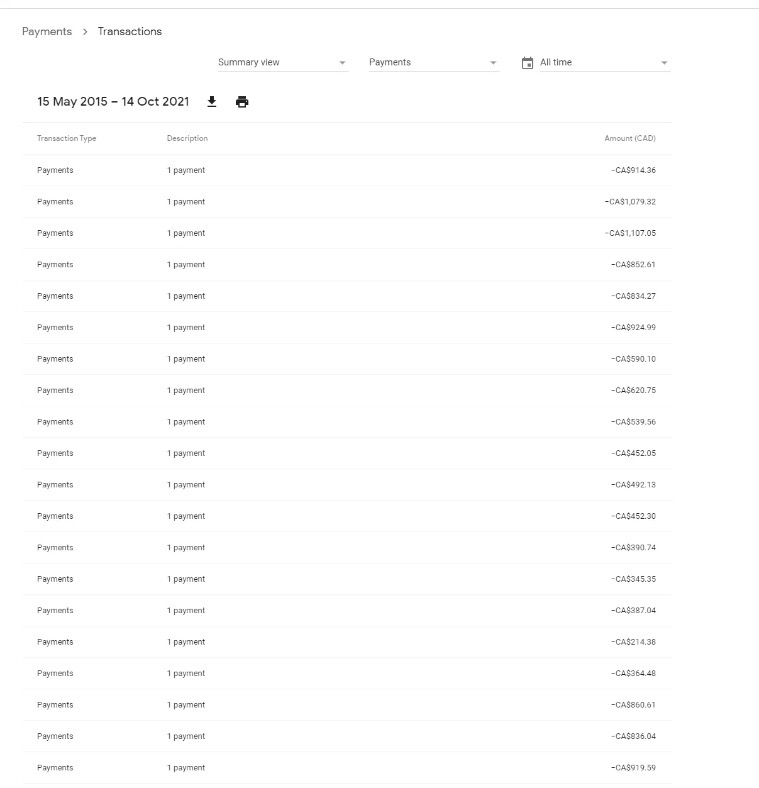This screenshot has width=759, height=788.
Task: Click the Transactions breadcrumb item
Action: point(129,31)
